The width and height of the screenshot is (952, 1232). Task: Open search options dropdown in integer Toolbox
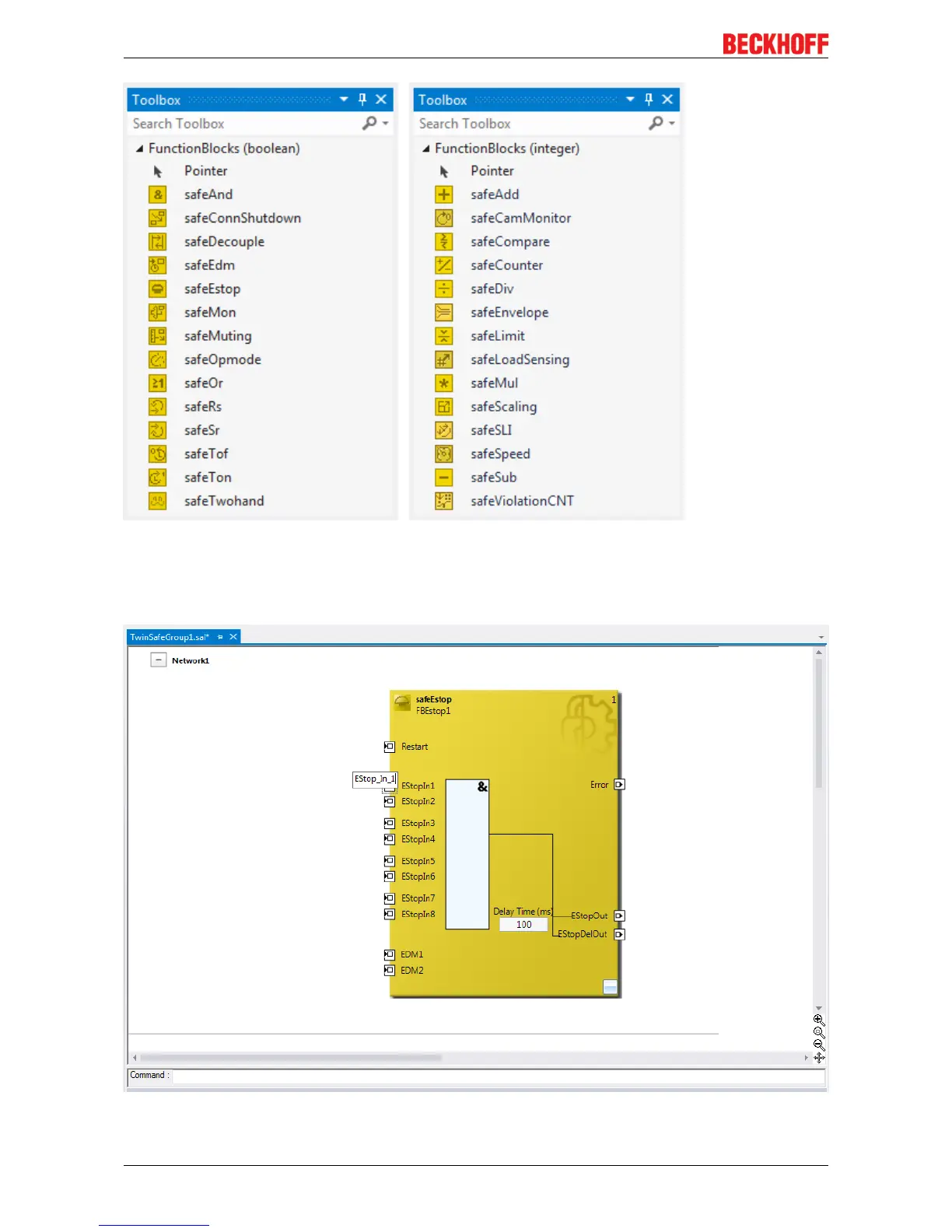click(672, 124)
